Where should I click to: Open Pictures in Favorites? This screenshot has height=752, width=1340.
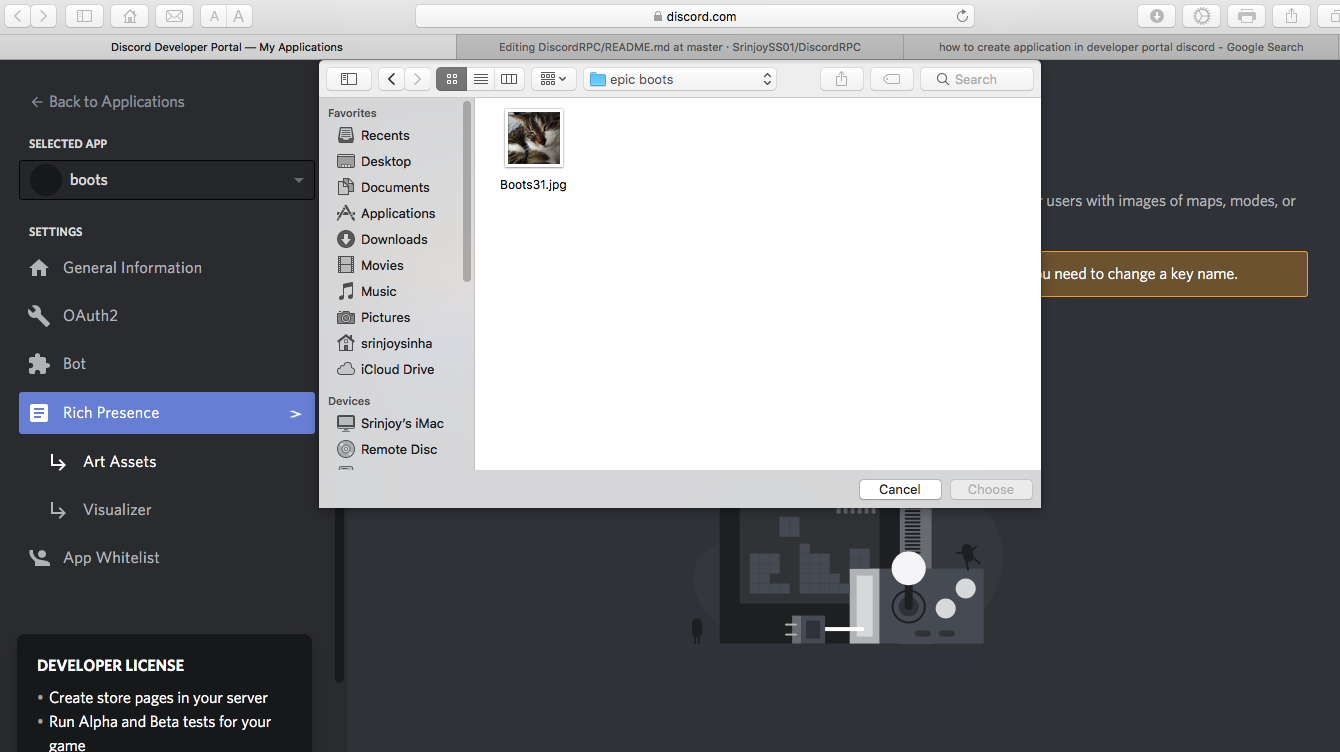[x=385, y=317]
